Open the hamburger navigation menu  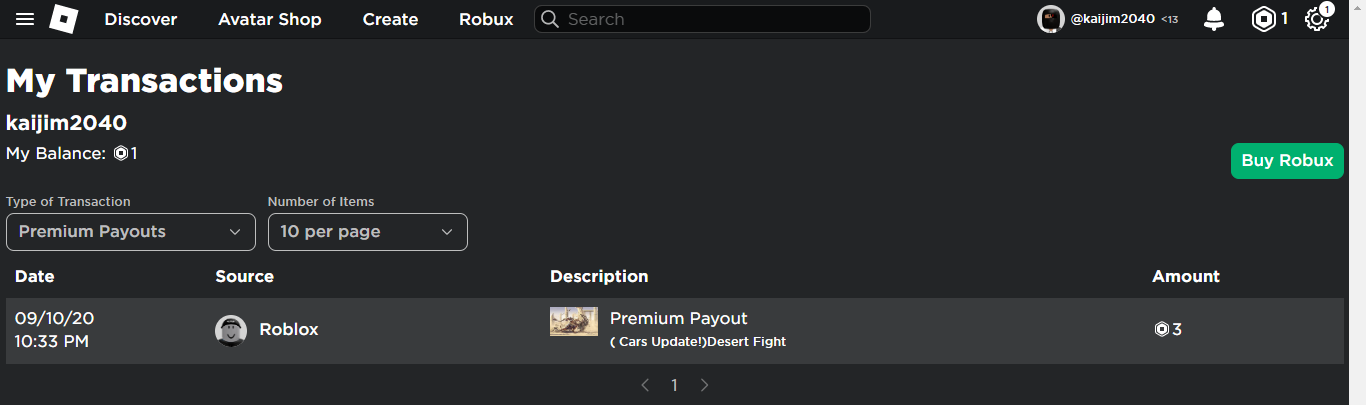[x=25, y=19]
